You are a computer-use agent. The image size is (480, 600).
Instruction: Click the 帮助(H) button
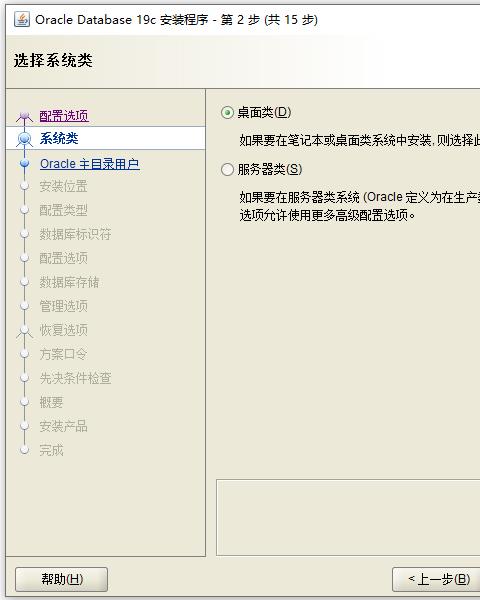pos(62,579)
